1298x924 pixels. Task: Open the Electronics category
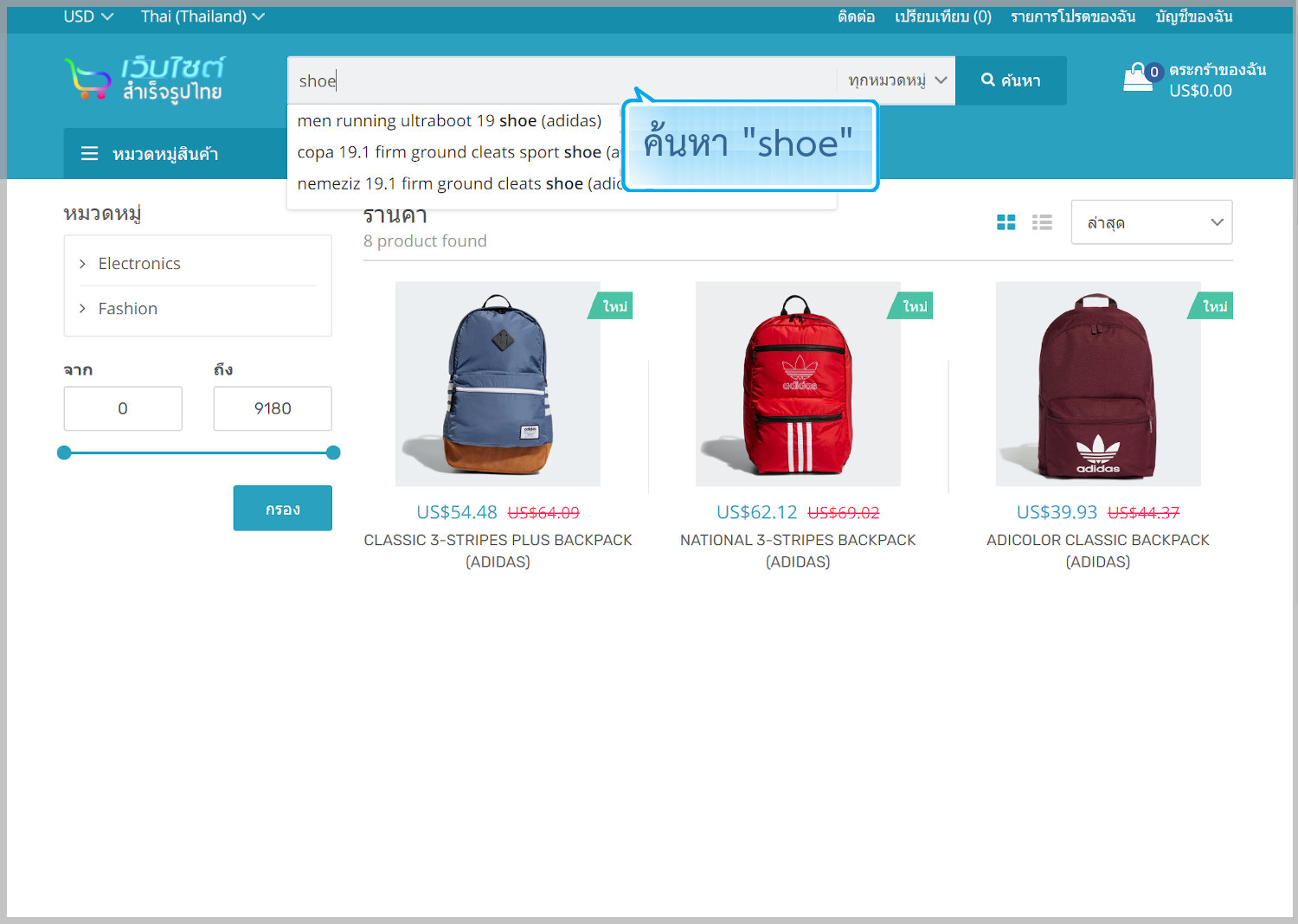coord(139,264)
